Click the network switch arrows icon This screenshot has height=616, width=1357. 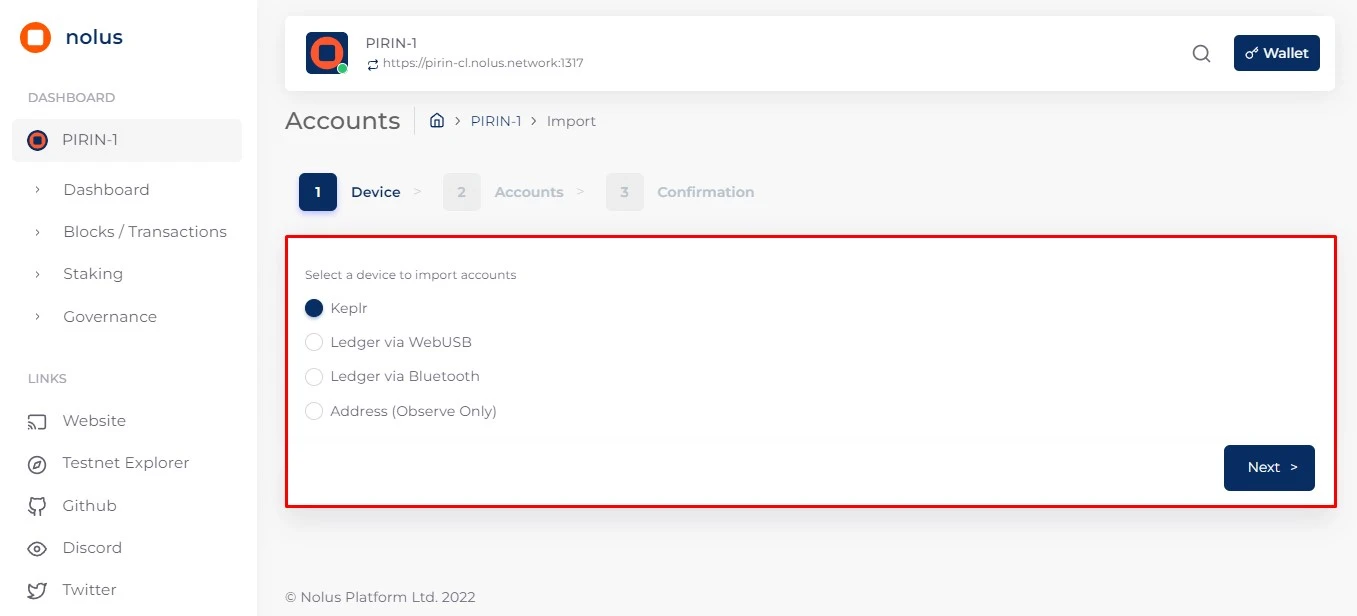coord(372,63)
